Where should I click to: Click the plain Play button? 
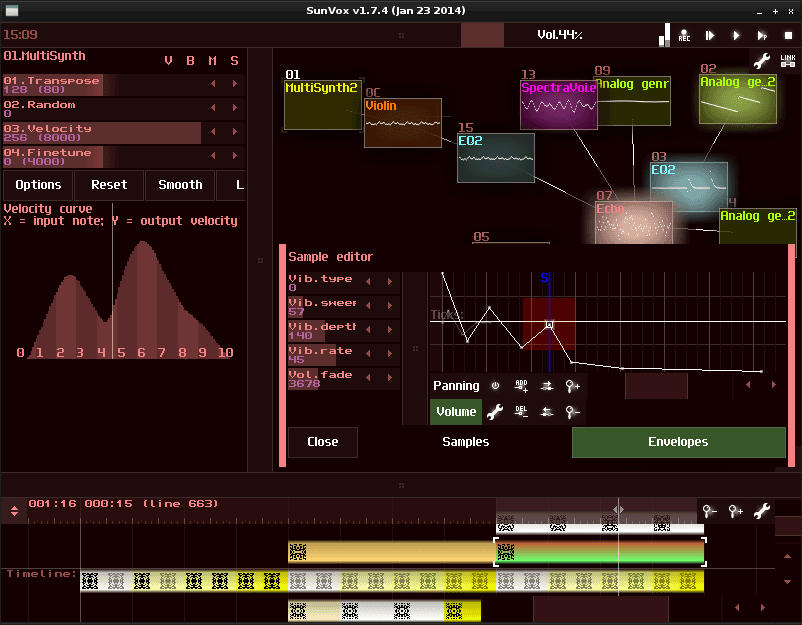tap(736, 35)
